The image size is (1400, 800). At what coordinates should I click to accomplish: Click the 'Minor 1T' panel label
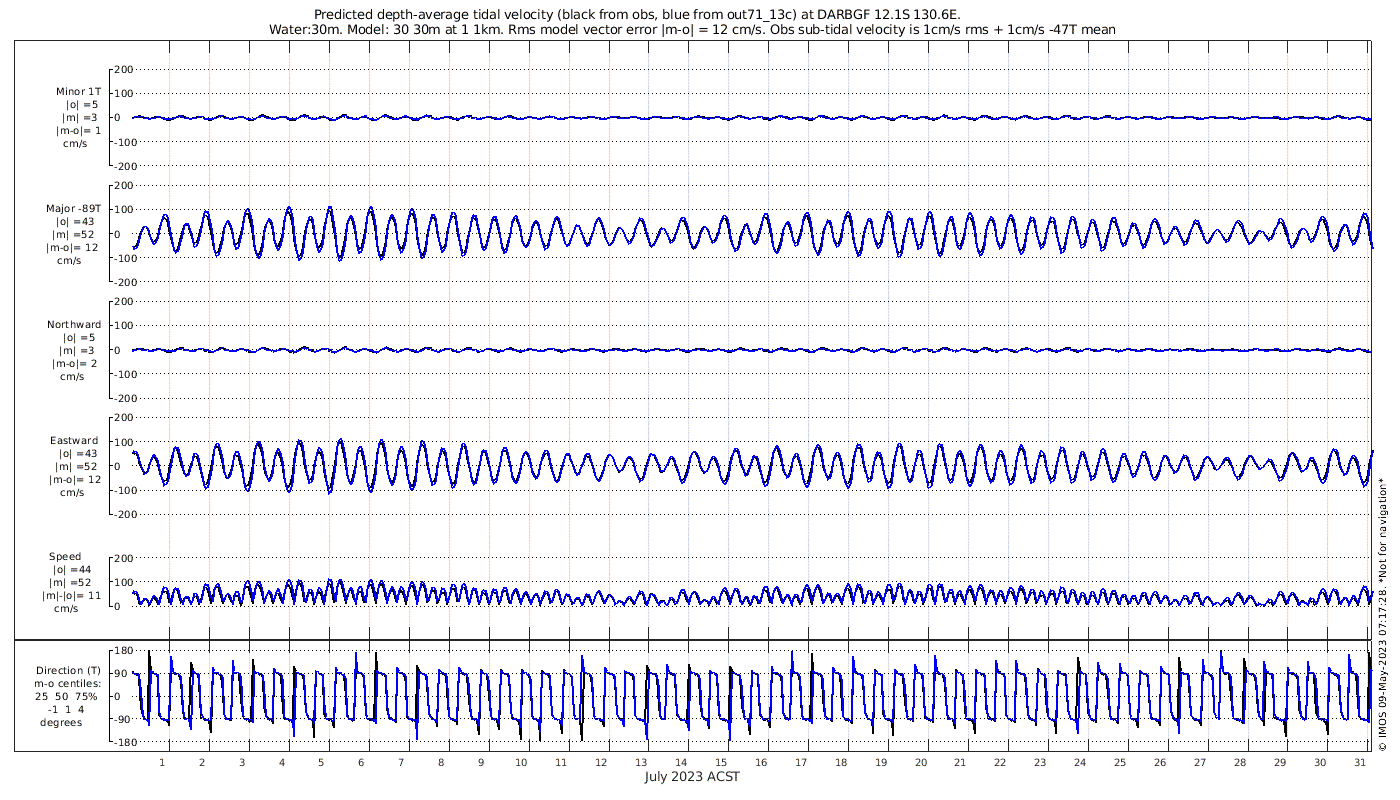(77, 92)
